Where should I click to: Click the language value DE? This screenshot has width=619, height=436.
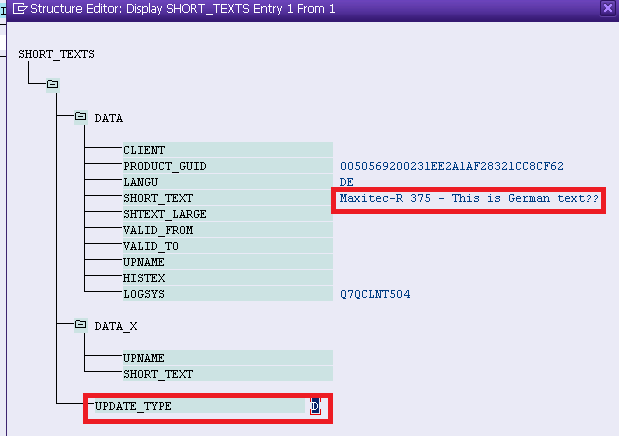pos(347,182)
